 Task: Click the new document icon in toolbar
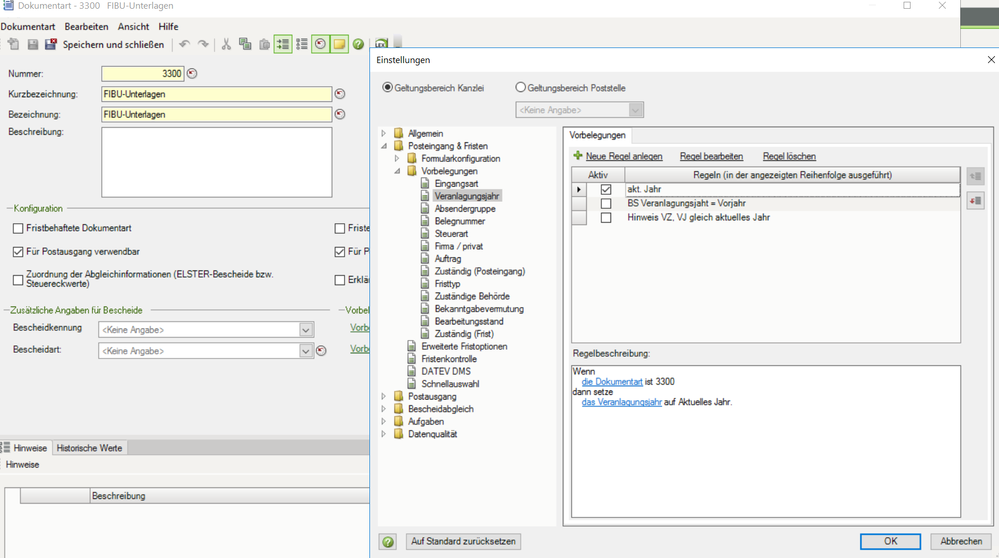pos(13,44)
